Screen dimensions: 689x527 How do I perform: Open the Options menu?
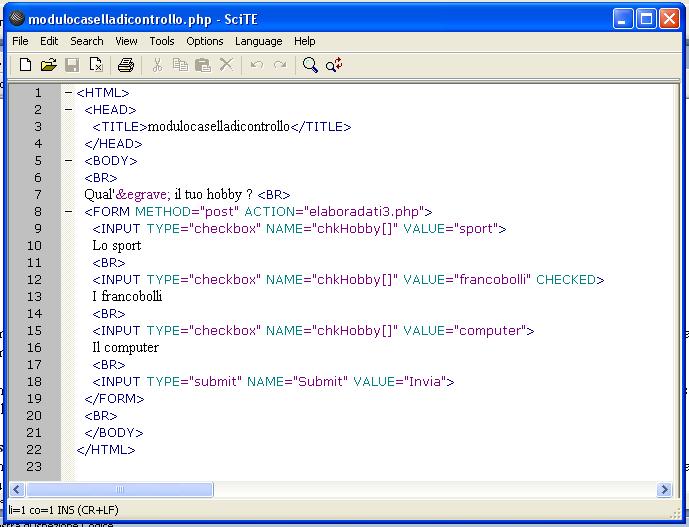coord(205,41)
